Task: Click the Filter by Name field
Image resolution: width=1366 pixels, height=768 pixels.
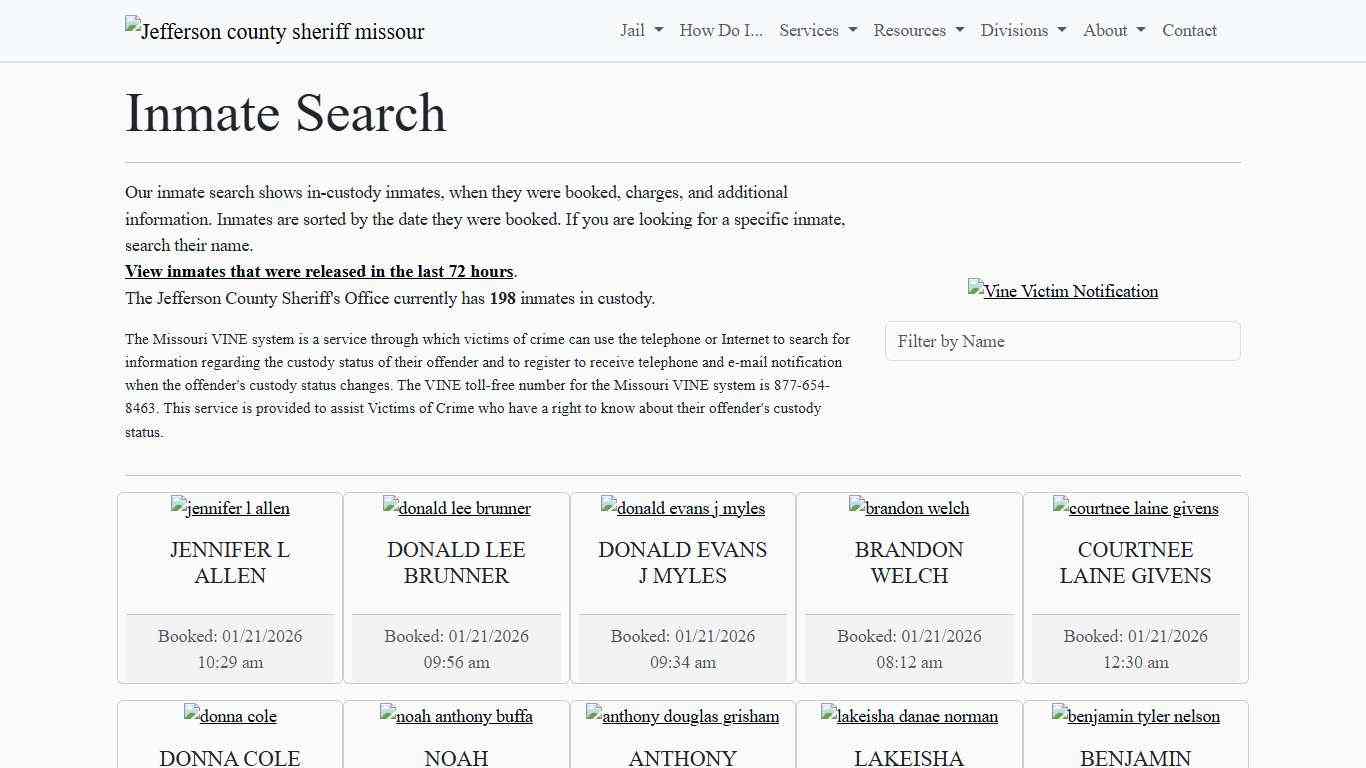Action: click(1063, 341)
